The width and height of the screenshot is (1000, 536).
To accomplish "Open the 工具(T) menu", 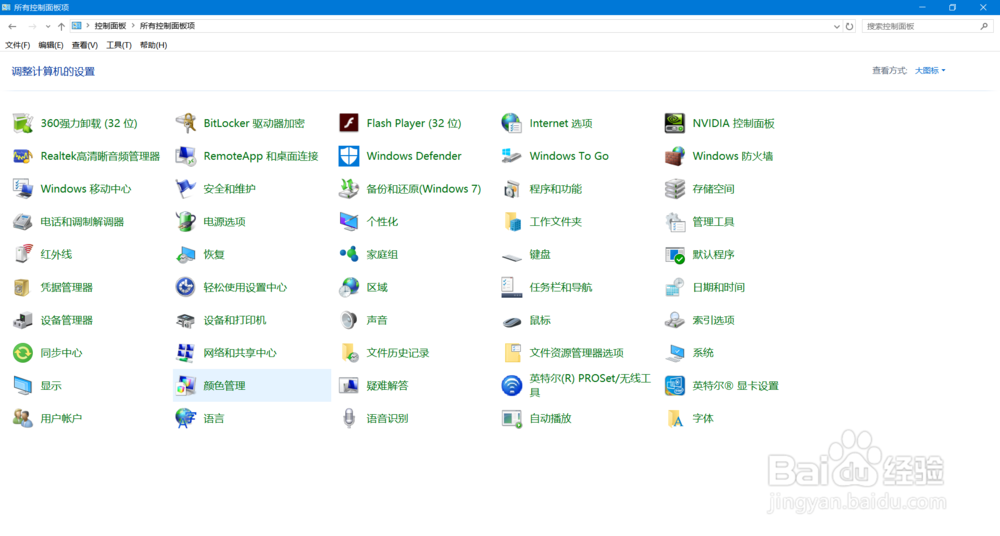I will (x=119, y=45).
